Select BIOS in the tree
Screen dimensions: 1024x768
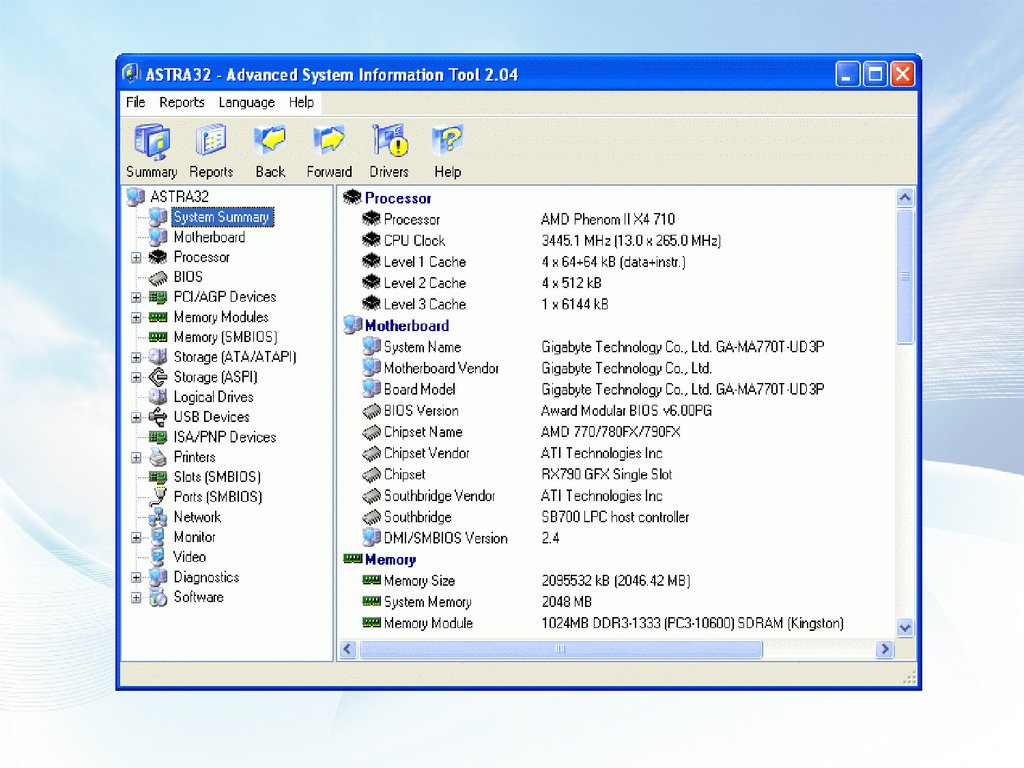(x=188, y=277)
